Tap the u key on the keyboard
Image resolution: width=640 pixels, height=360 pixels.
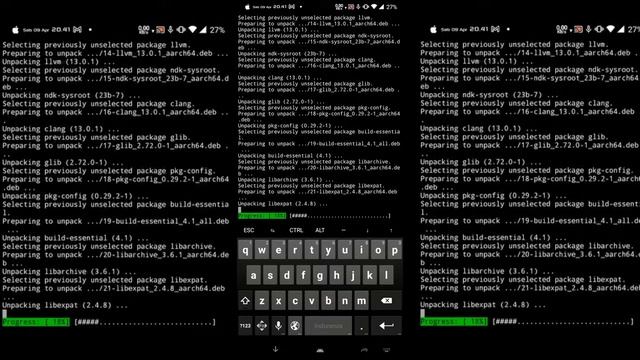tap(345, 249)
